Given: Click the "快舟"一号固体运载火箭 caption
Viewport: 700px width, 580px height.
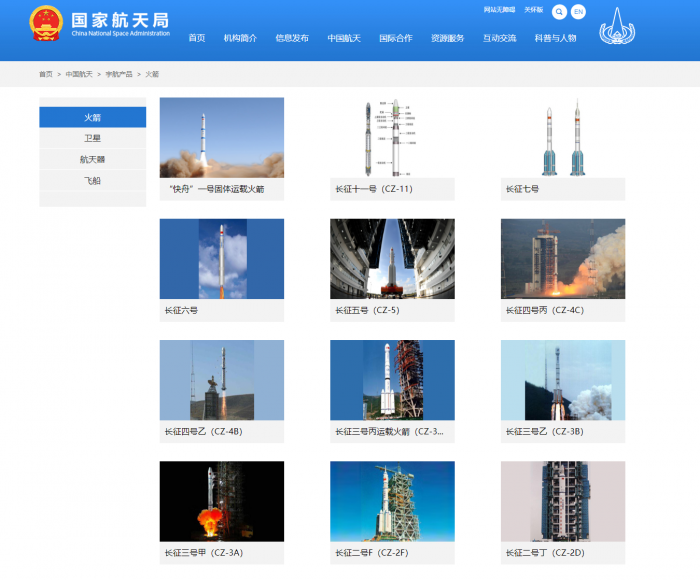Looking at the screenshot, I should 217,189.
